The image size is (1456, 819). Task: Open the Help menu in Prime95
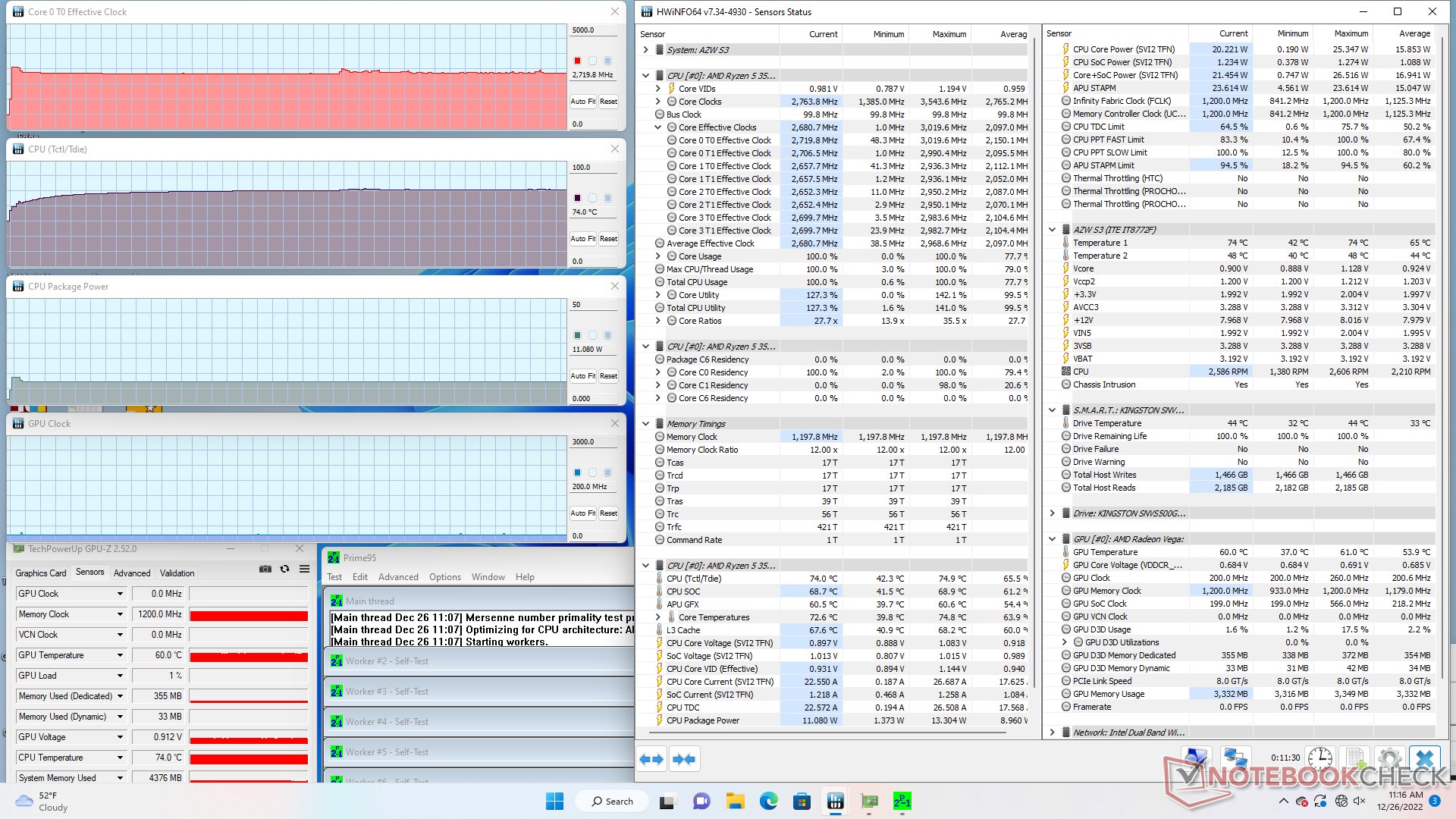pos(525,577)
